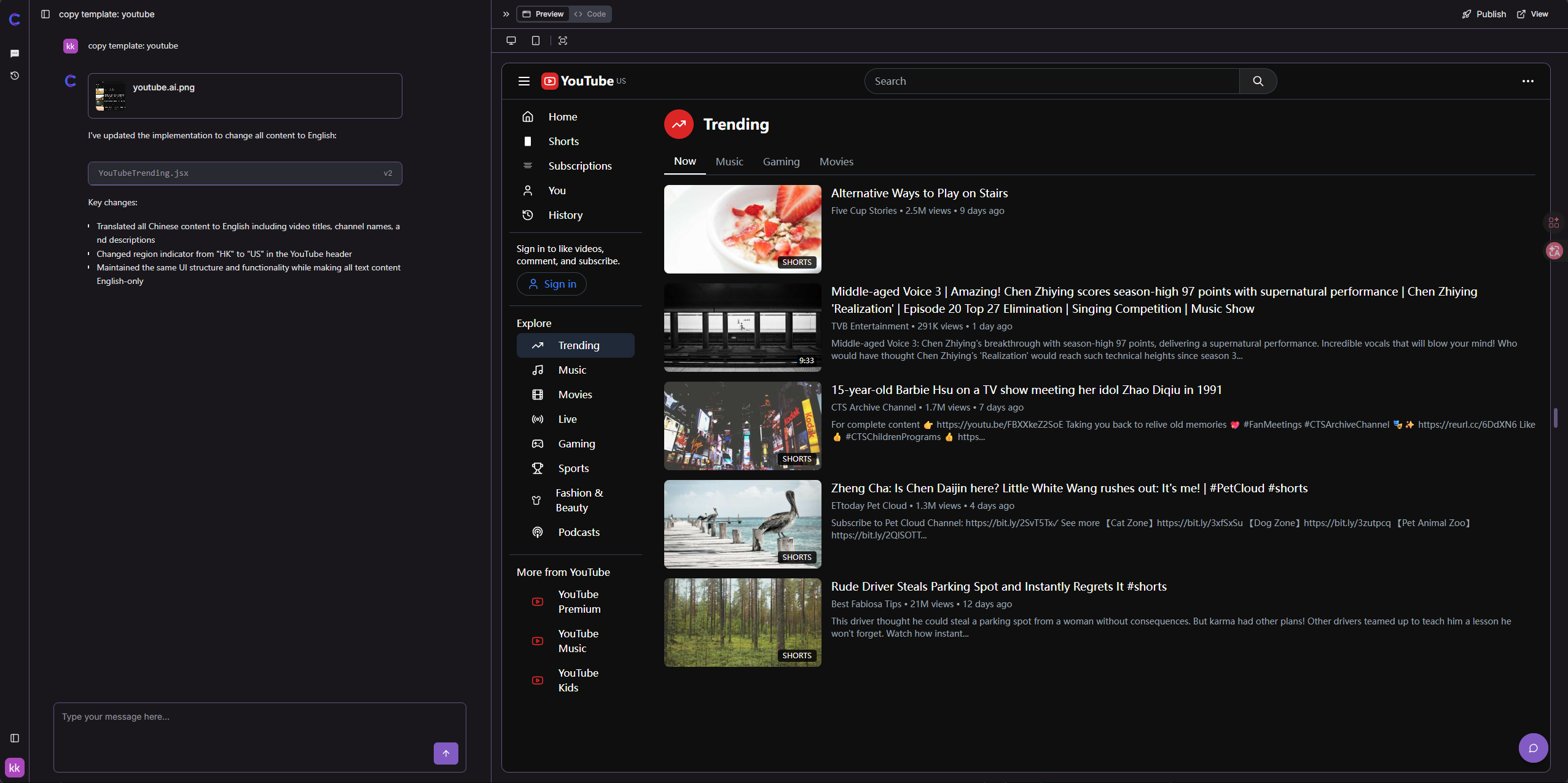Click the YouTube search input field

coord(1051,81)
